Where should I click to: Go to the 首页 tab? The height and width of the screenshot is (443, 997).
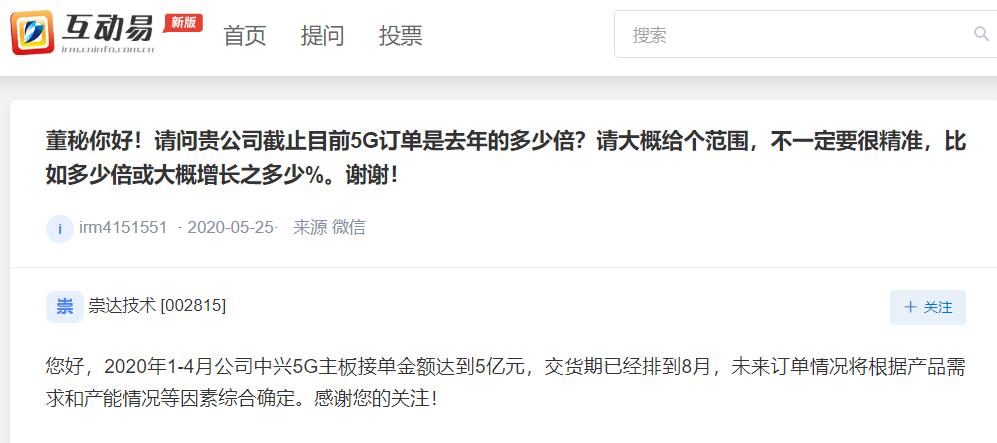[x=244, y=35]
